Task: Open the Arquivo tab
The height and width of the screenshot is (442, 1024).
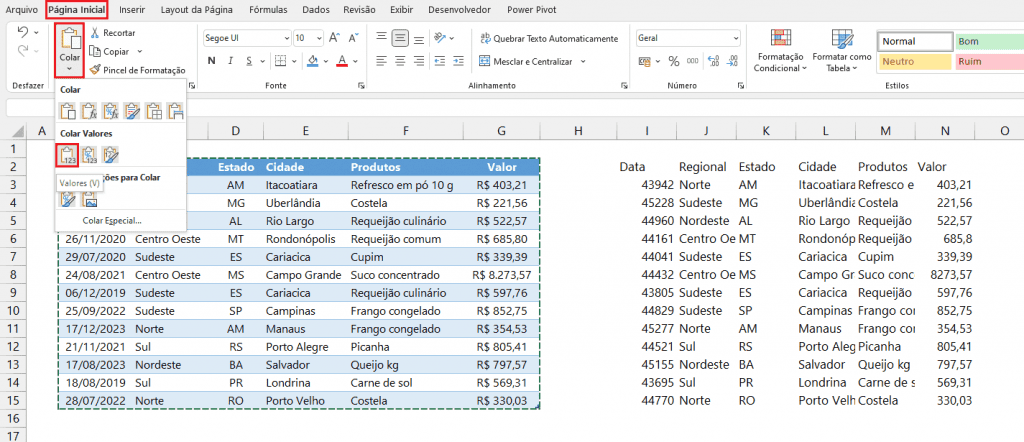Action: coord(21,10)
